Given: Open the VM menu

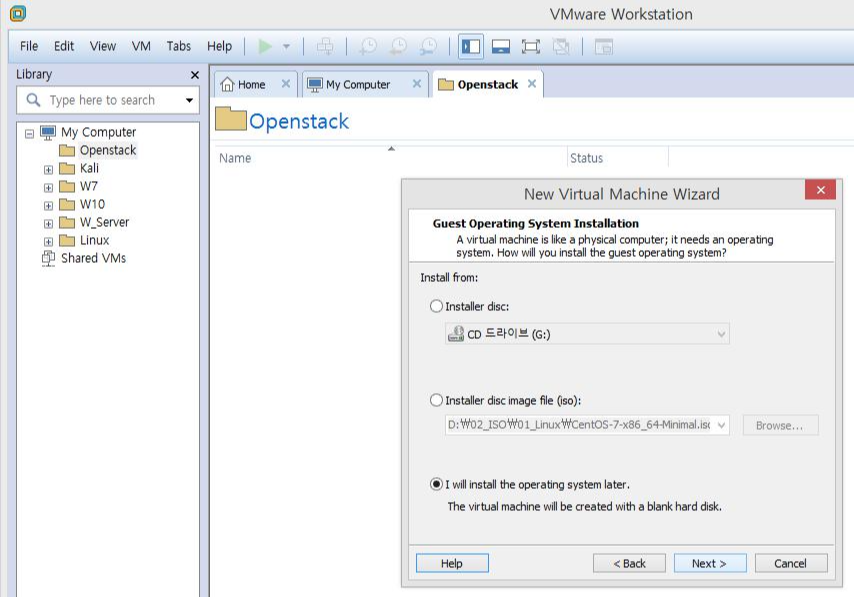Looking at the screenshot, I should tap(141, 46).
